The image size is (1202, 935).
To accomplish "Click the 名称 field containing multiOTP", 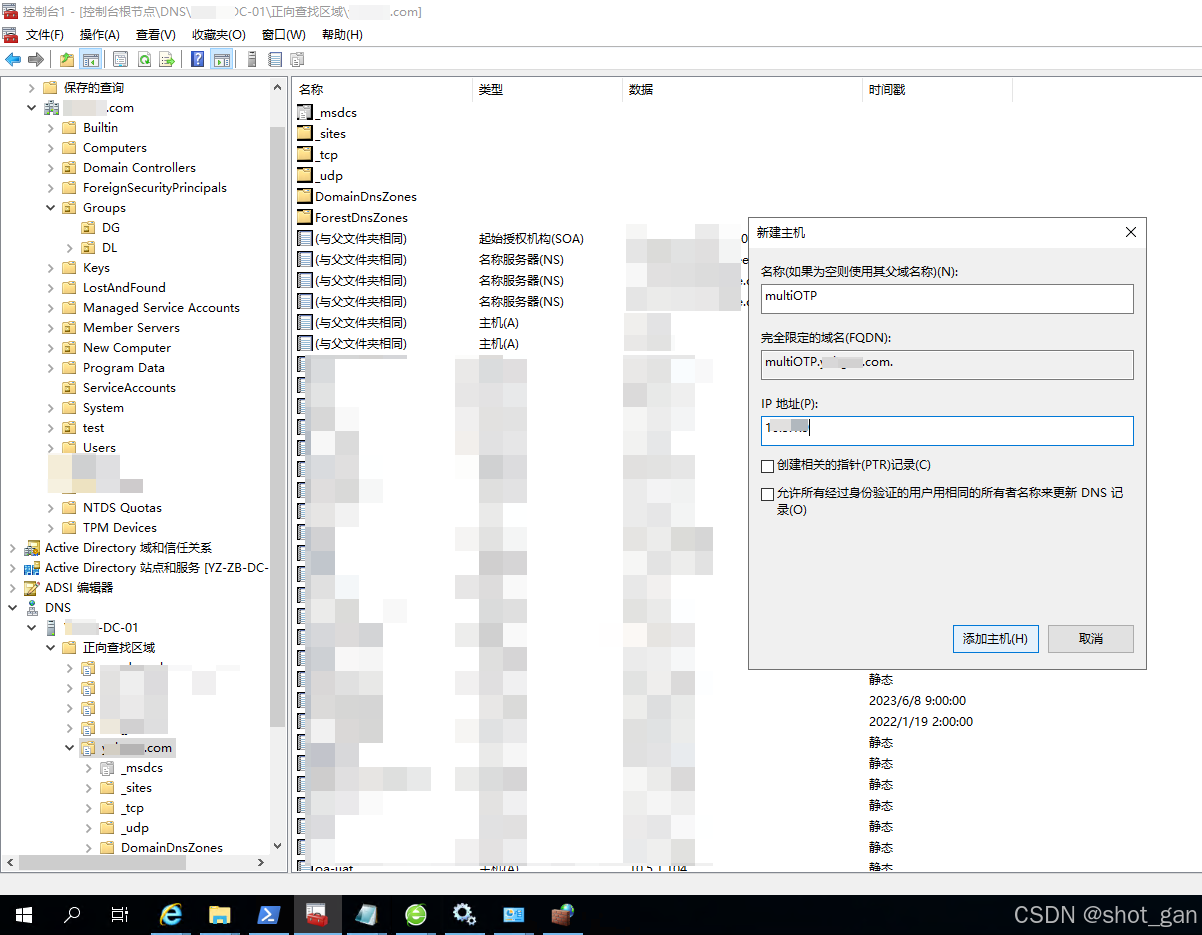I will click(x=947, y=299).
